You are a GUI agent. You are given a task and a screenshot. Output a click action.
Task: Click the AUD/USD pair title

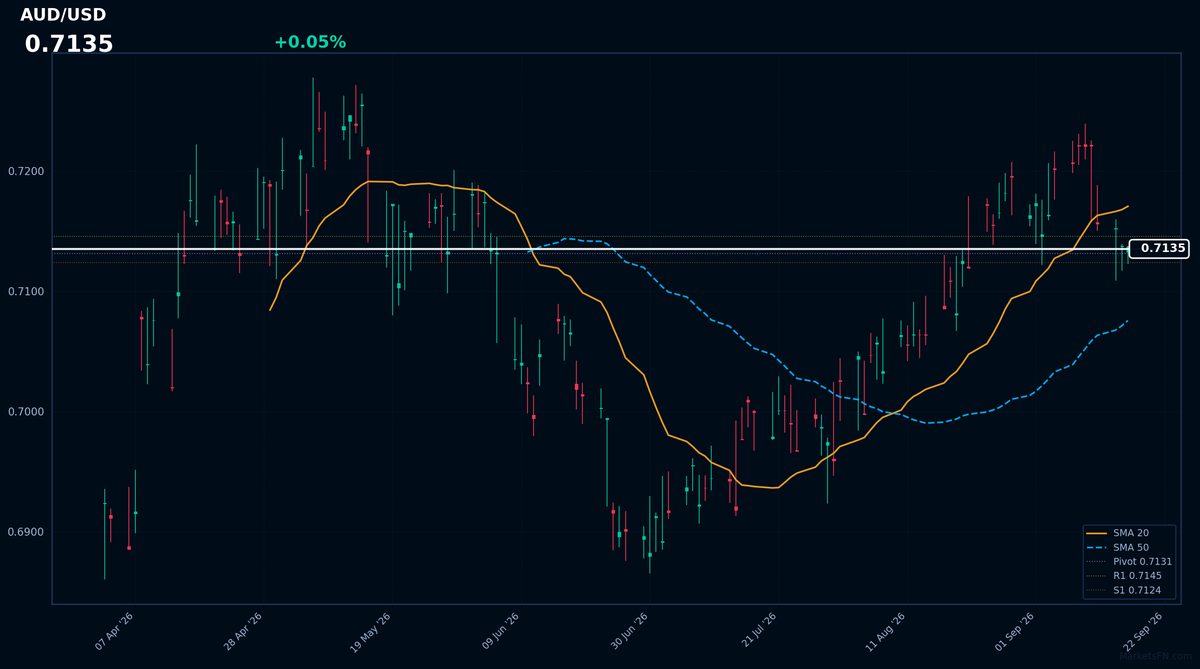[x=63, y=15]
